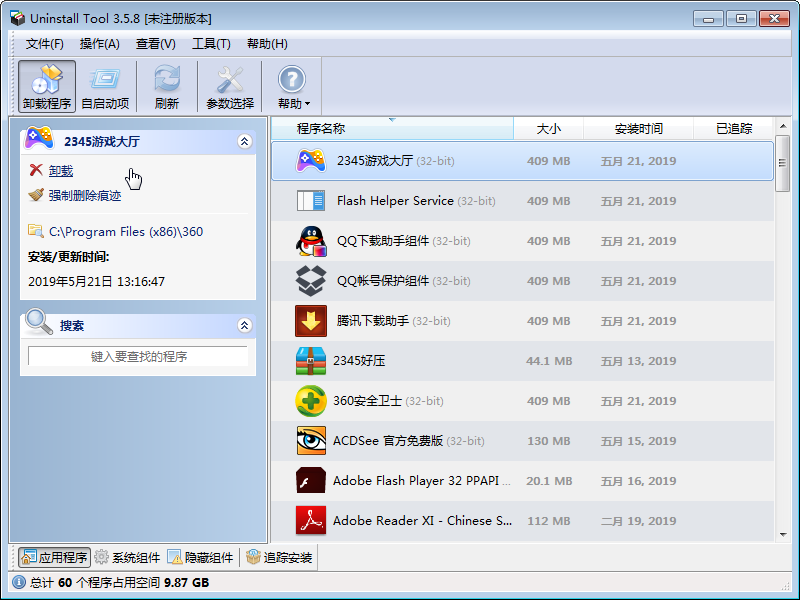Select the QQ帐号保护组件 icon
Screen dimensions: 800x600
[311, 281]
